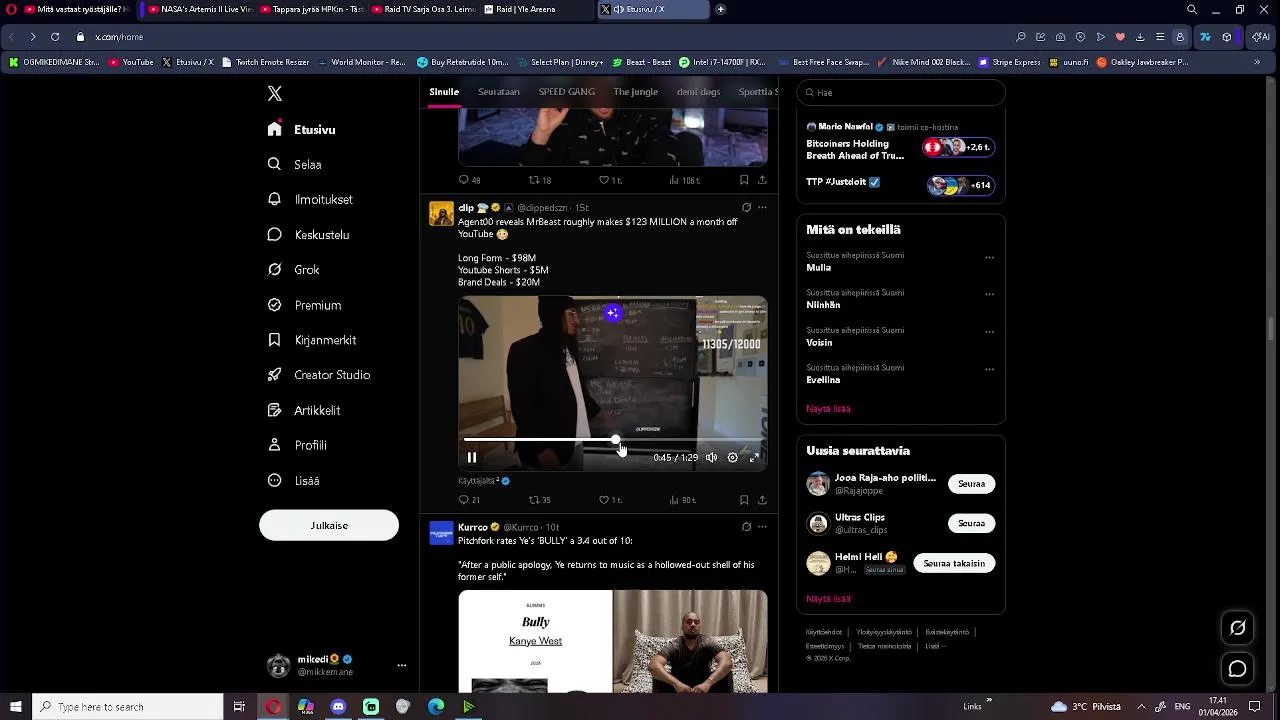
Task: Open Premium from sidebar
Action: (x=304, y=305)
